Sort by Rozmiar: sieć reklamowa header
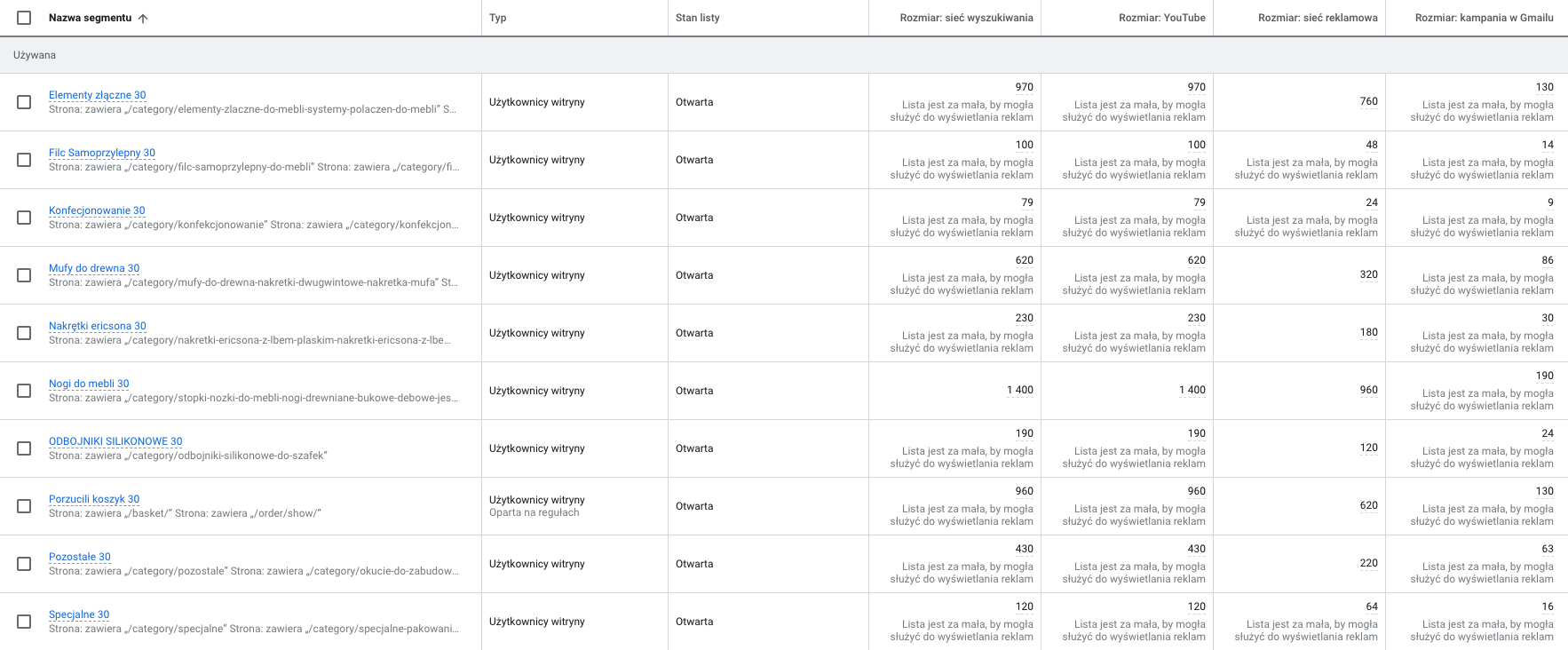The width and height of the screenshot is (1568, 650). [1318, 18]
